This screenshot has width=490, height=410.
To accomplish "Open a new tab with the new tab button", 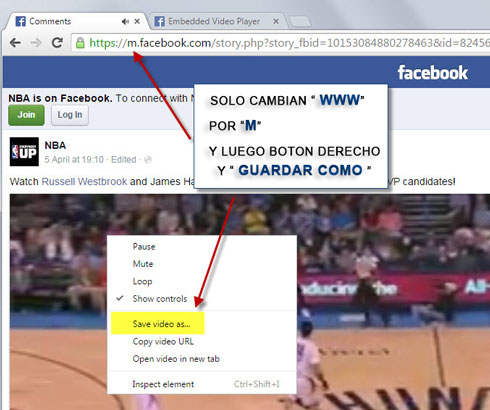I will pos(300,21).
